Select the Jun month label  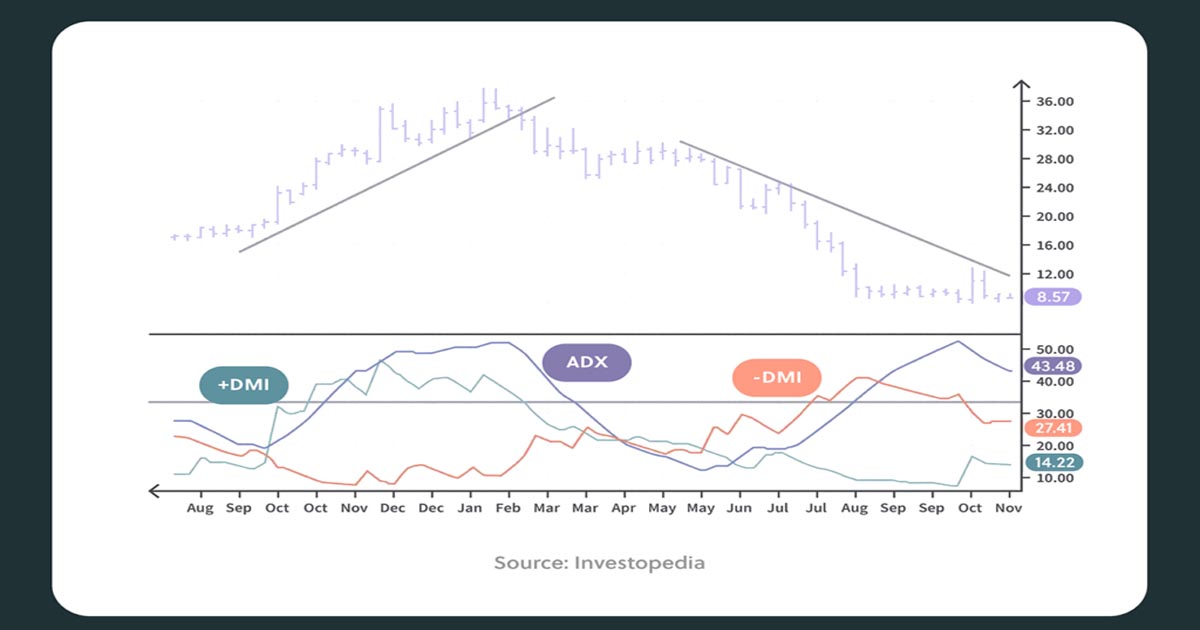click(x=739, y=508)
